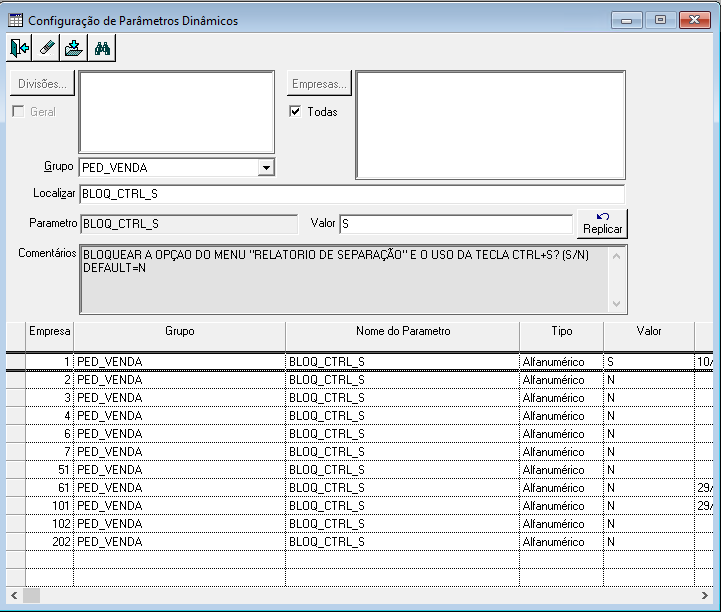721x612 pixels.
Task: Click the grid horizontal scrollbar thumb
Action: pyautogui.click(x=31, y=595)
